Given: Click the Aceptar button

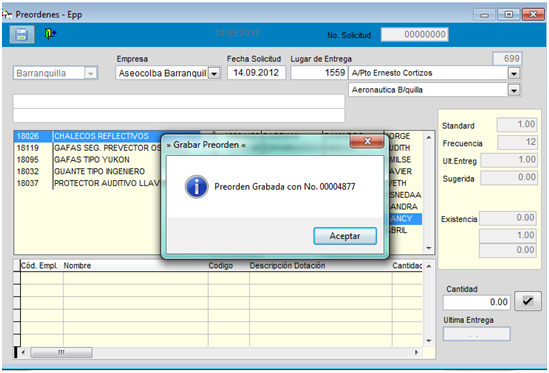Looking at the screenshot, I should pyautogui.click(x=345, y=236).
